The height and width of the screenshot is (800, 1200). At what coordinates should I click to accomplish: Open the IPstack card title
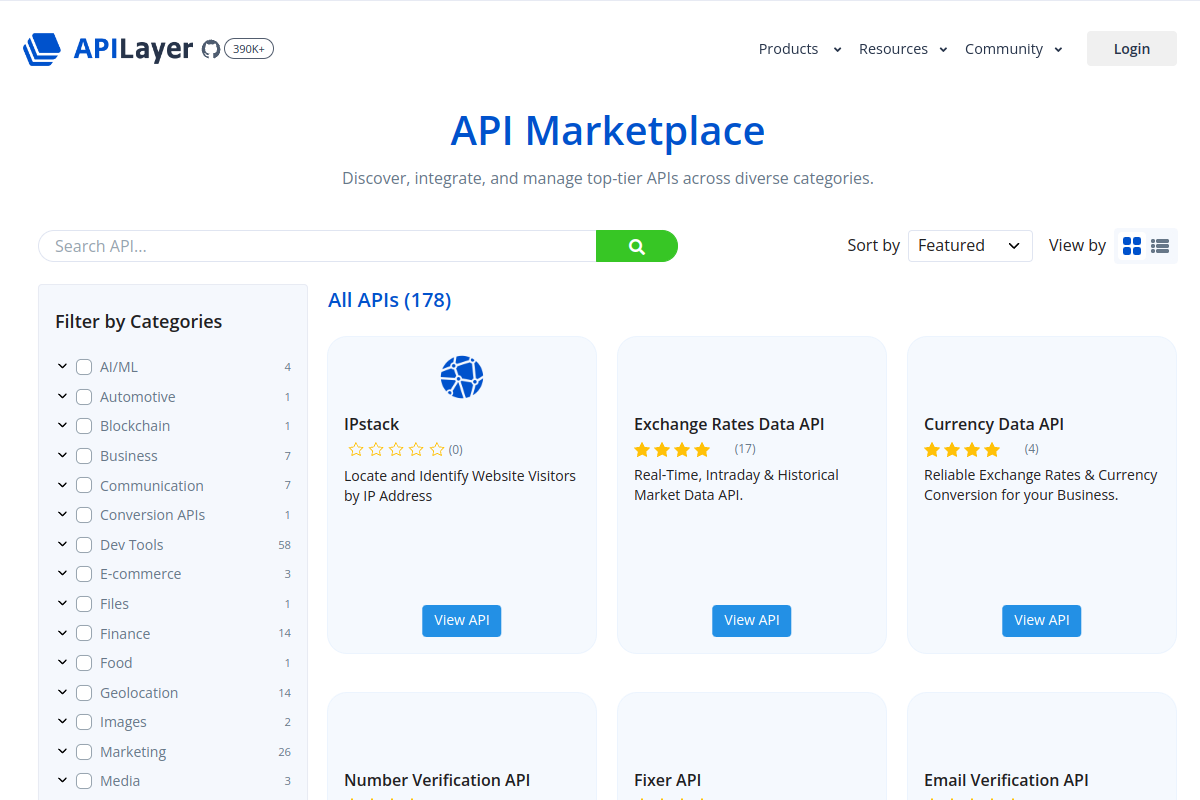pos(372,424)
